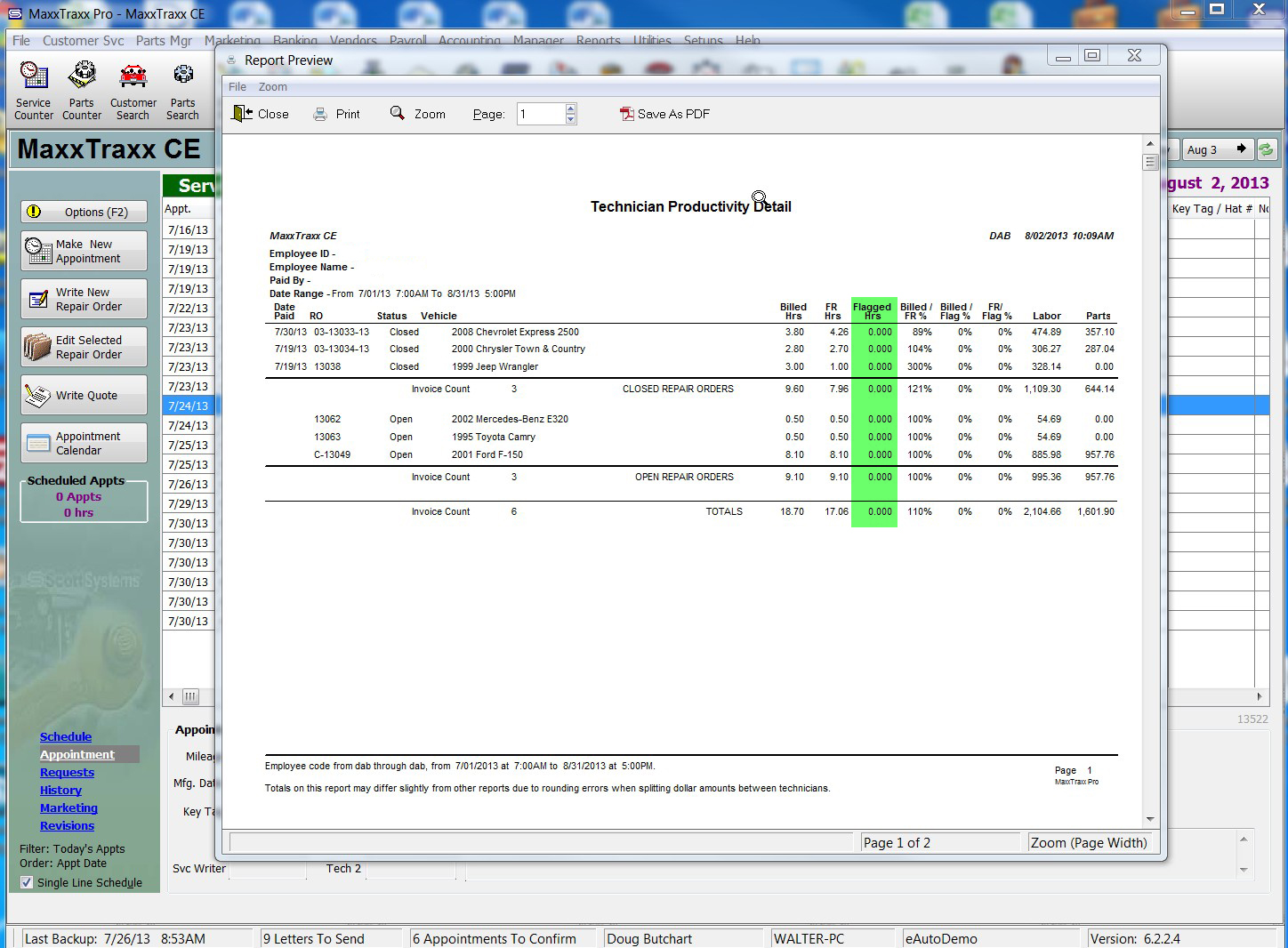
Task: Click the 1995 Toyota Camry report row
Action: (x=689, y=437)
